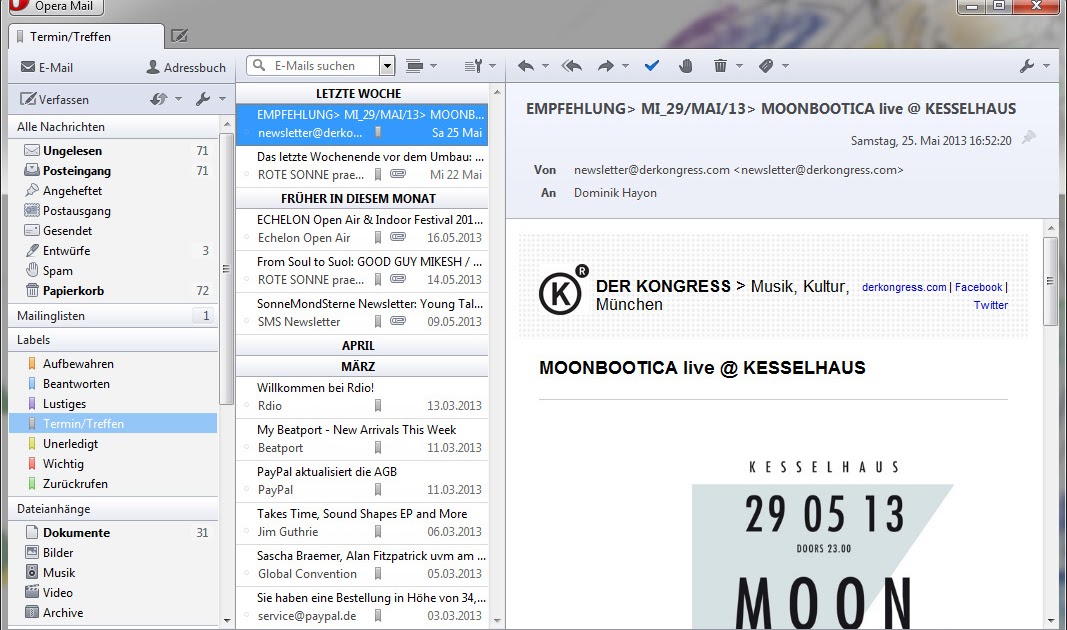Click the attachment icon on ECHELON Open Air mail
The image size is (1067, 630).
(x=398, y=237)
